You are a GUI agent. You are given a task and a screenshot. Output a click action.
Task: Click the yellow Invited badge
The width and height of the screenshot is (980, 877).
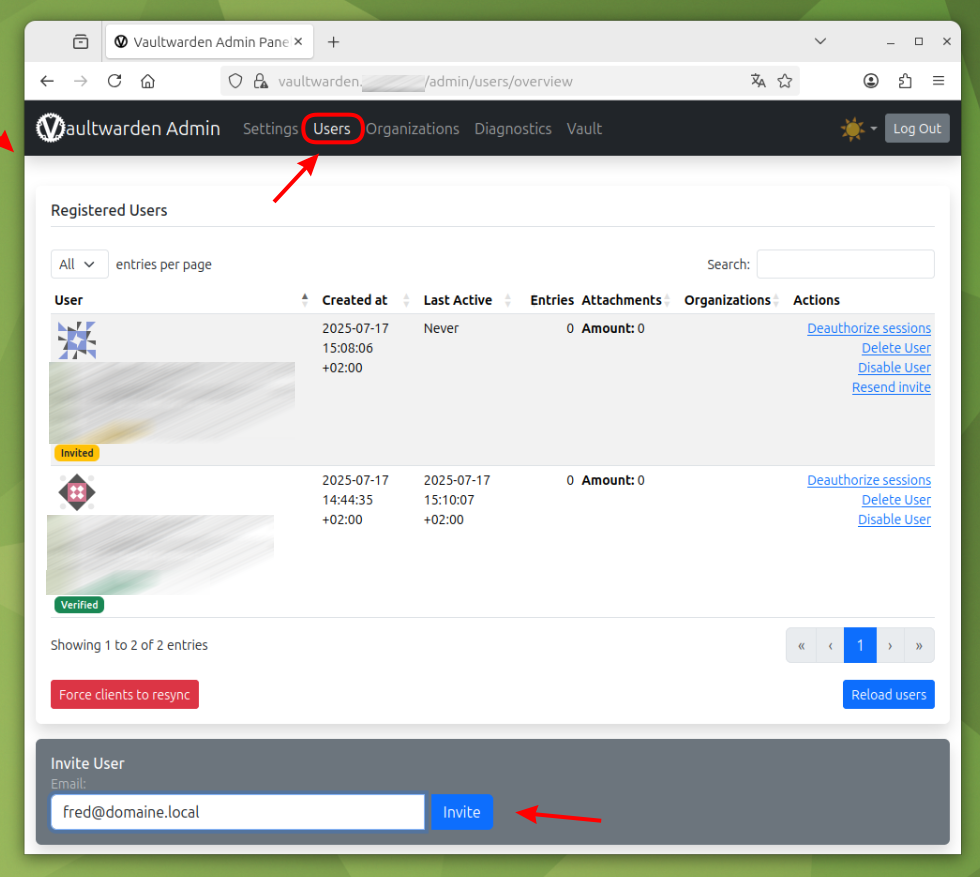(77, 453)
